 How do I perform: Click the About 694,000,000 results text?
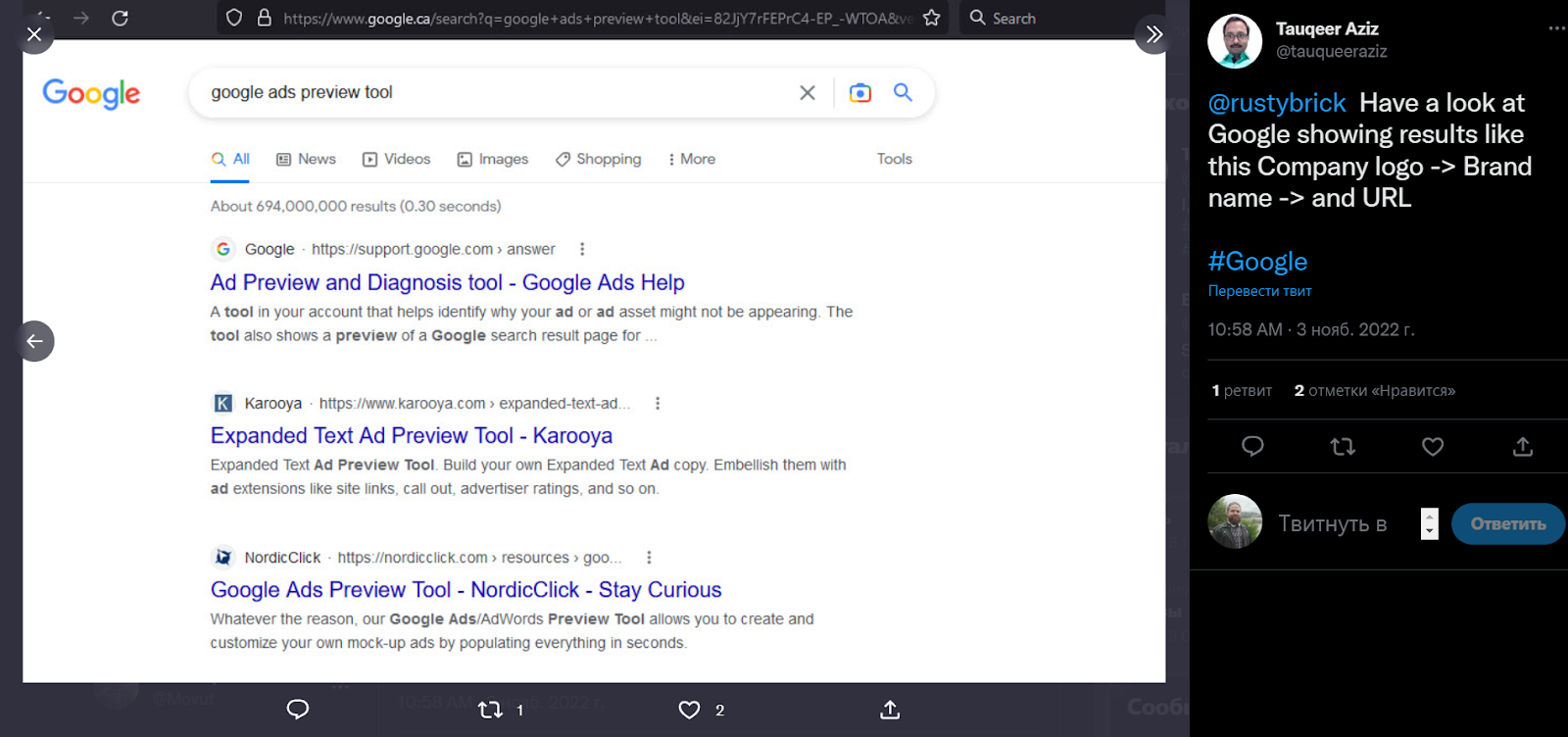356,206
